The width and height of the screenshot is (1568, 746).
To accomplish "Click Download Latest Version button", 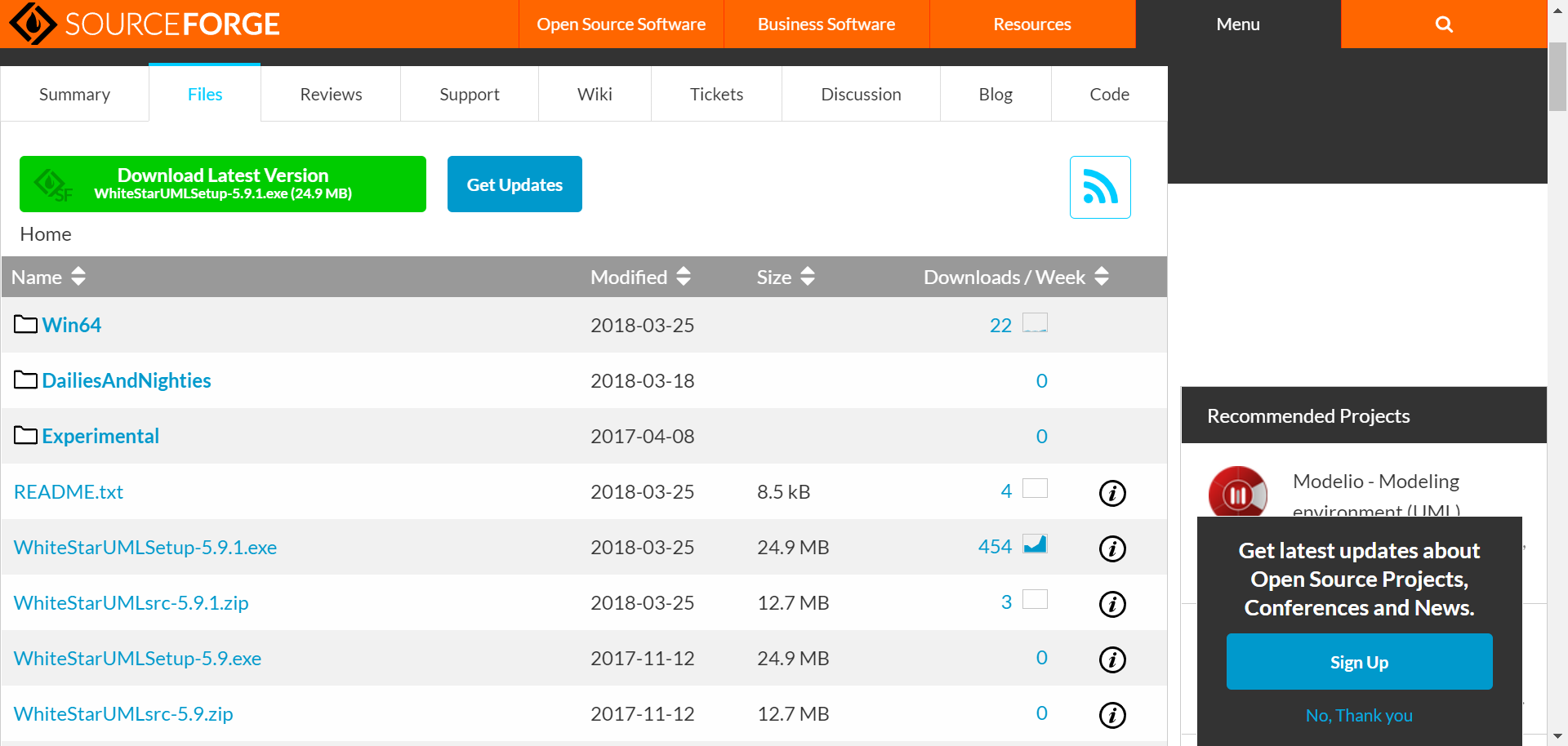I will (223, 184).
